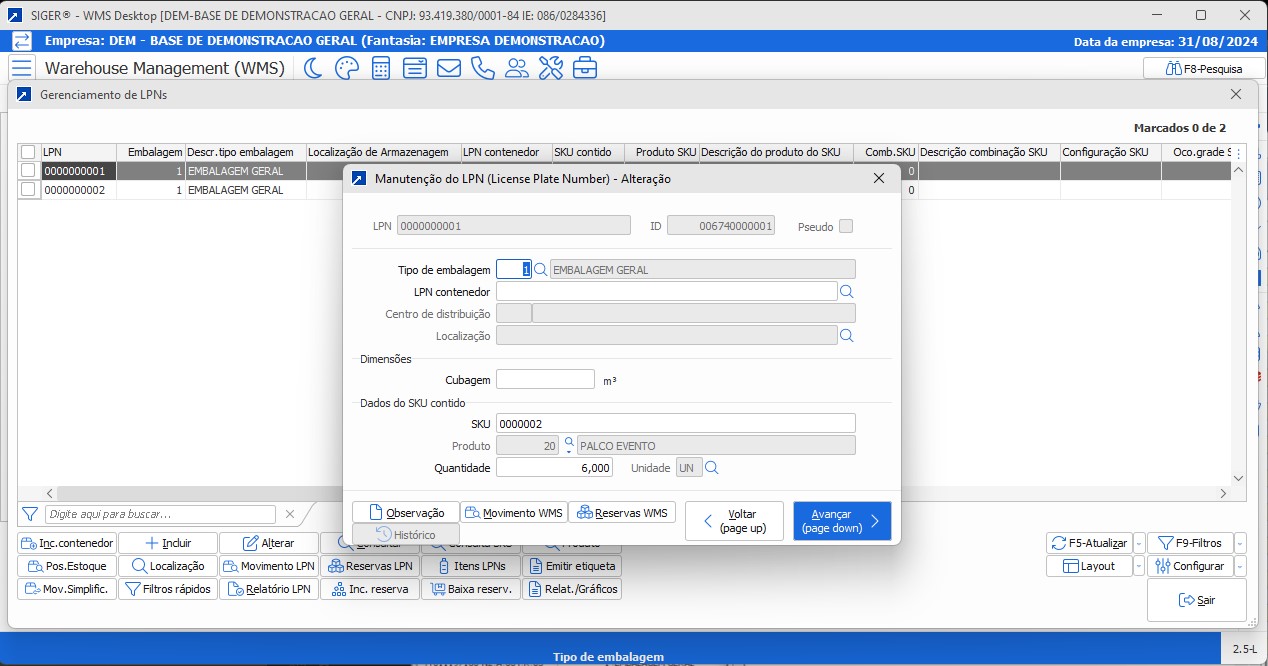Click the briefcase icon in toolbar
Viewport: 1268px width, 666px height.
pos(585,68)
